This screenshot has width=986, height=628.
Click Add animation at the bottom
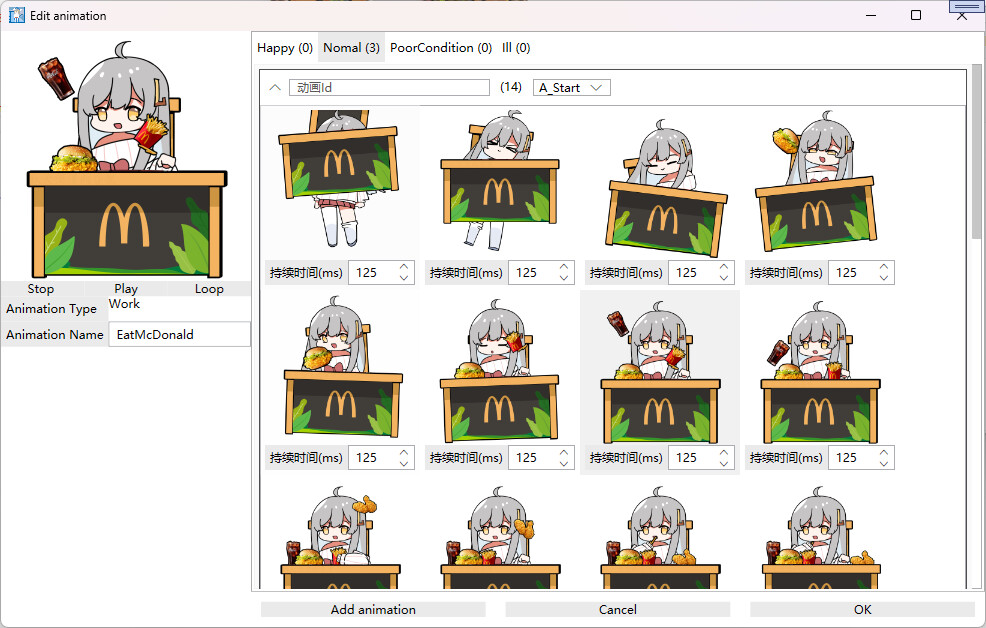point(373,609)
